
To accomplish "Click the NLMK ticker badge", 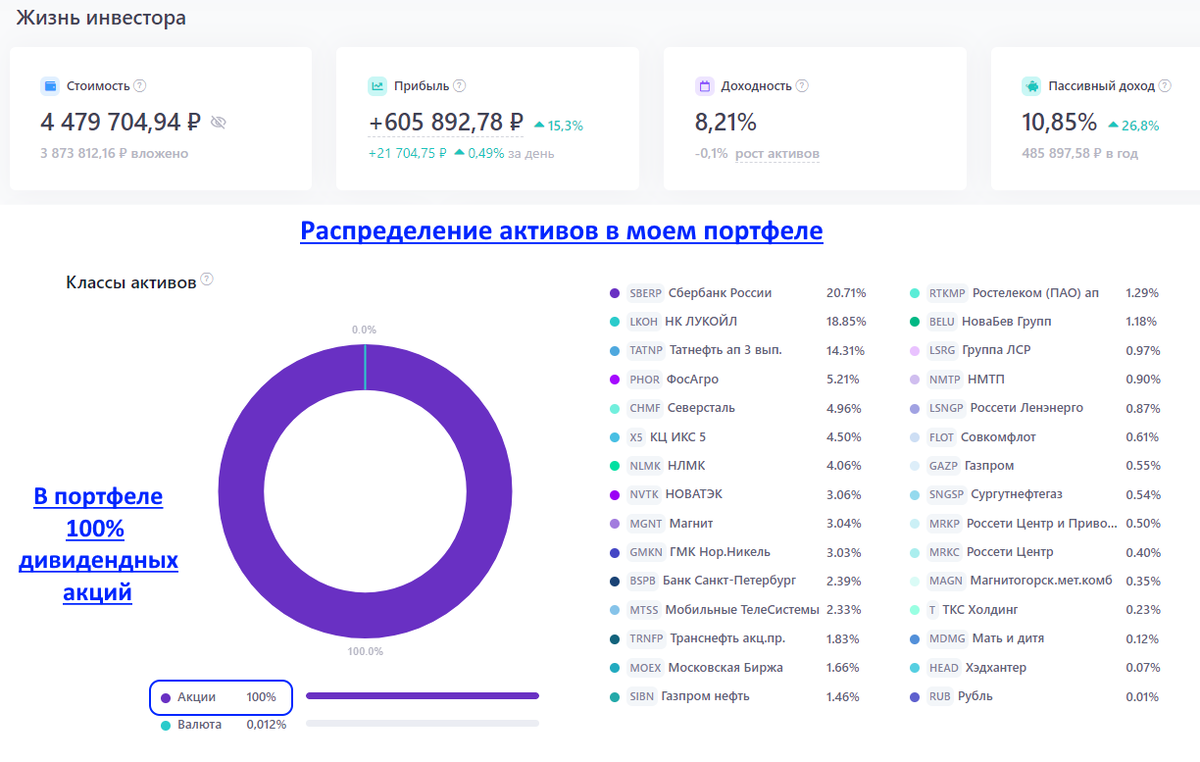I will click(645, 466).
